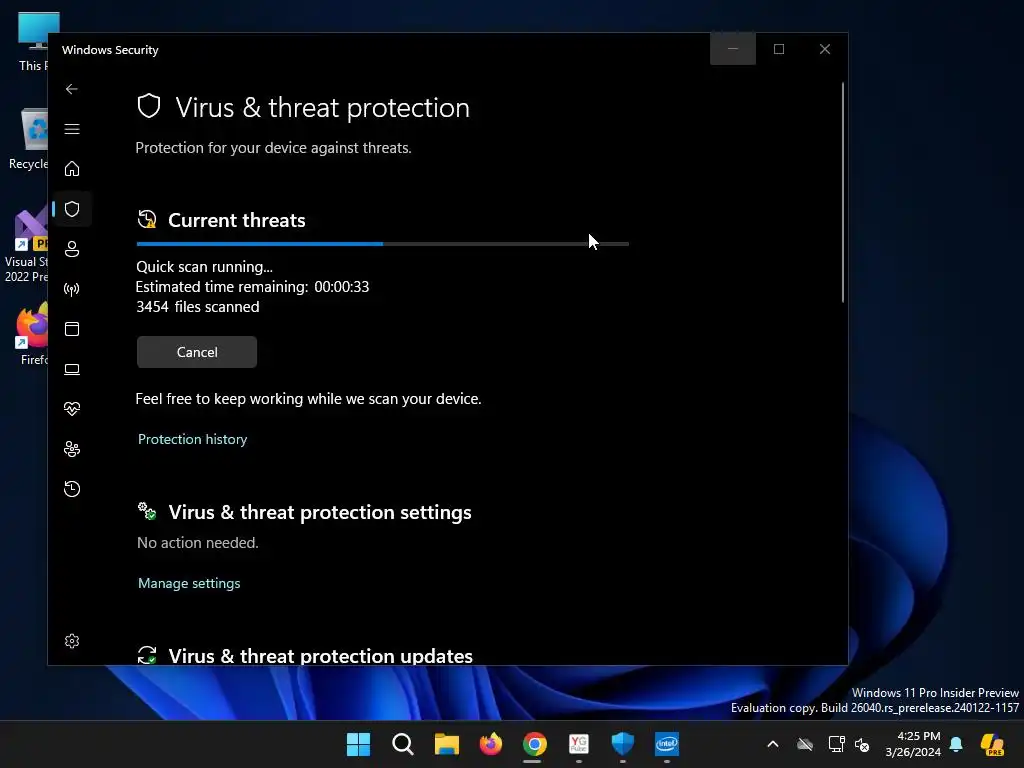
Task: Click the Virus & threat protection updates heading
Action: coord(321,656)
